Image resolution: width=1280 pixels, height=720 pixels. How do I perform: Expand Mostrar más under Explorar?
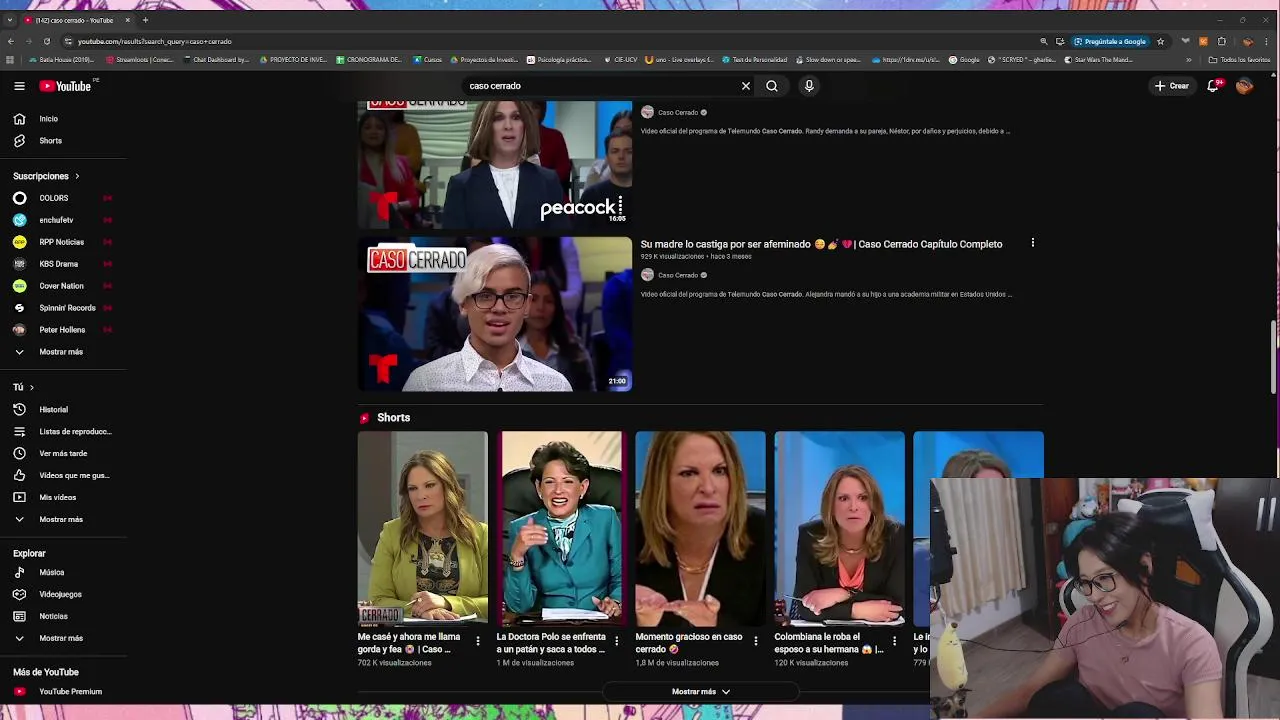coord(63,638)
